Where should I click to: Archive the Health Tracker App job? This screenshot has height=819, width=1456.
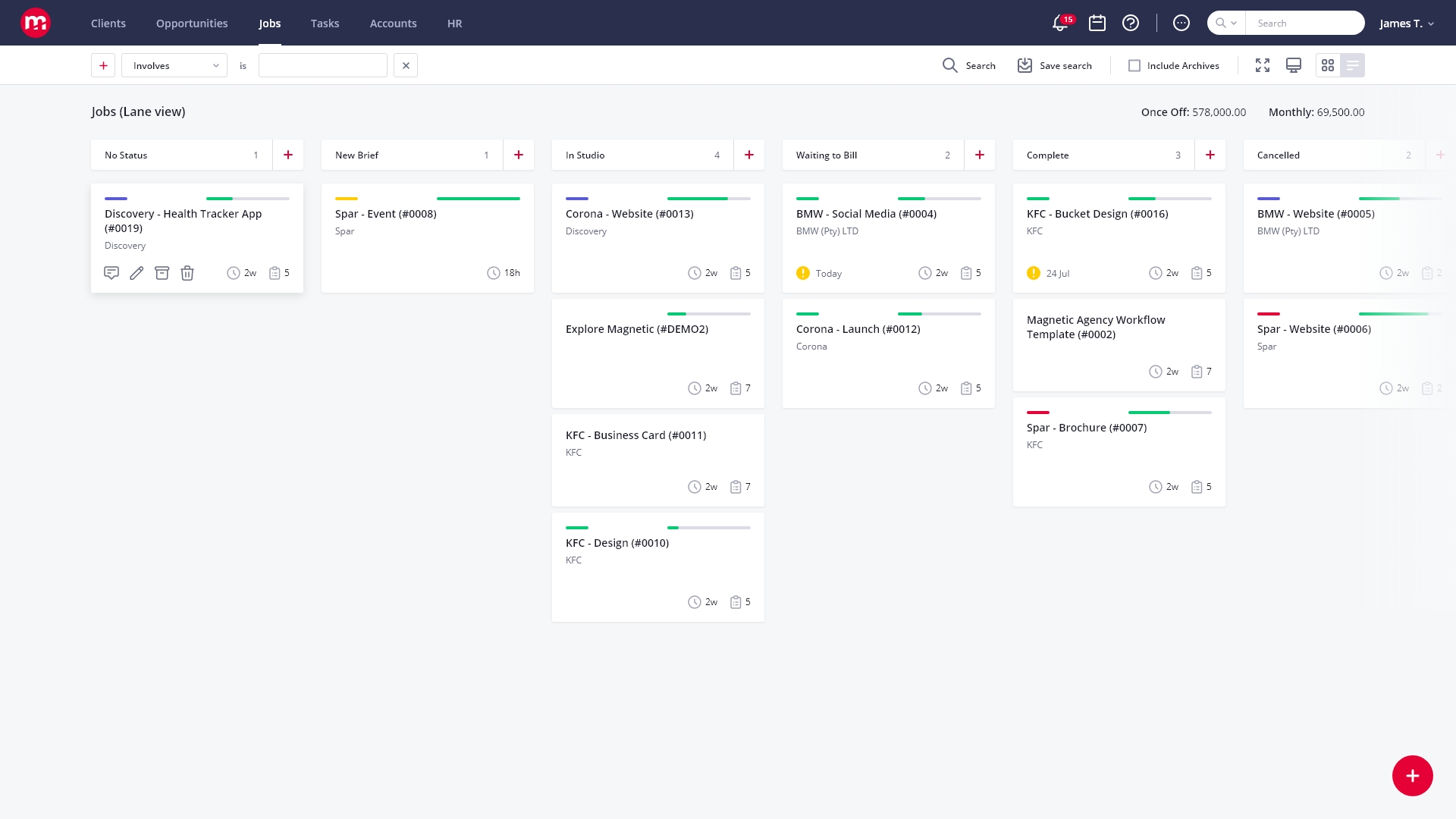[x=162, y=273]
